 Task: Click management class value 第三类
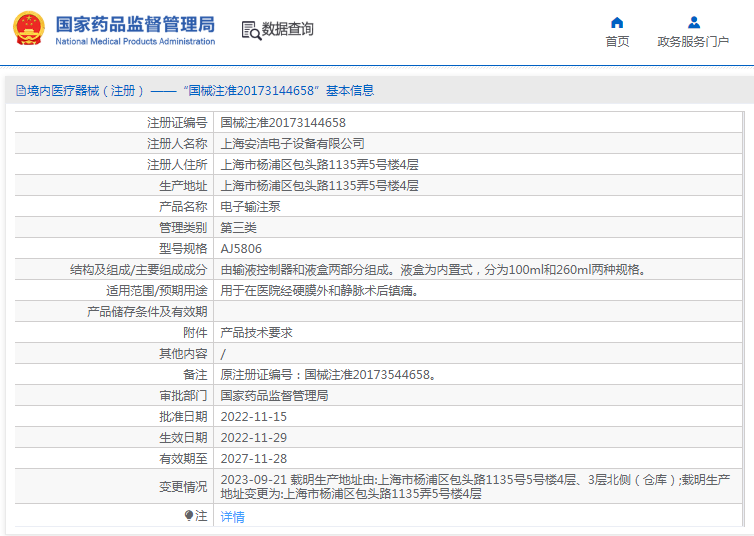pos(238,228)
